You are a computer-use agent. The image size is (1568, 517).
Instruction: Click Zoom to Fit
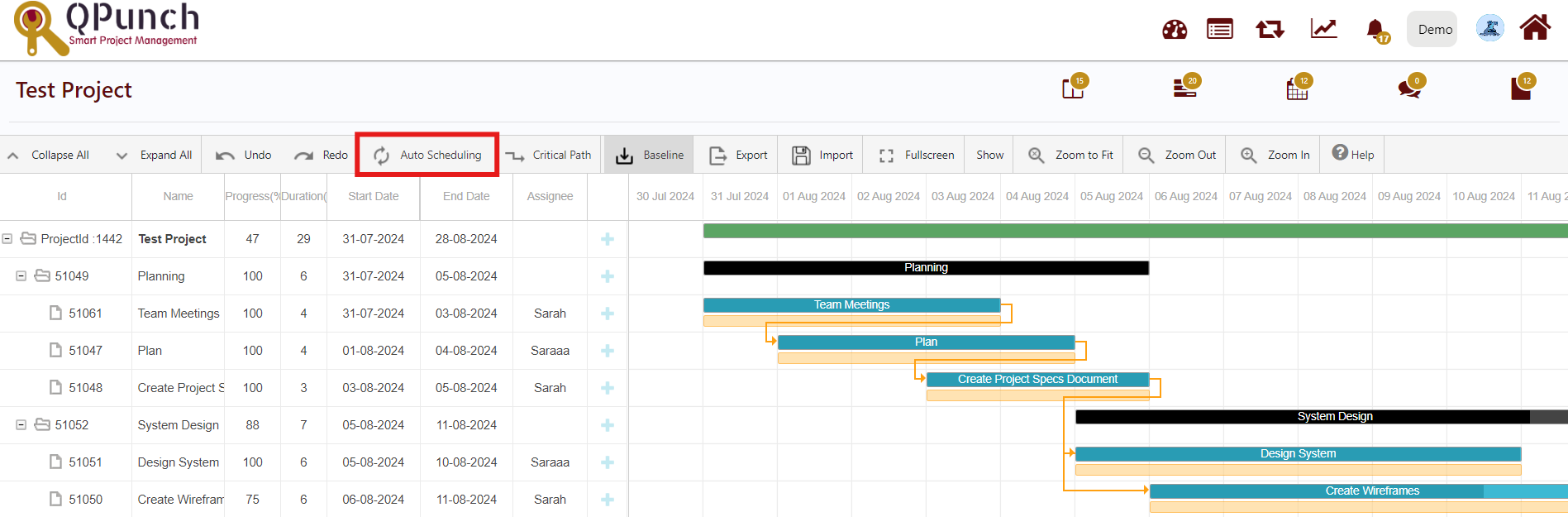pos(1070,155)
